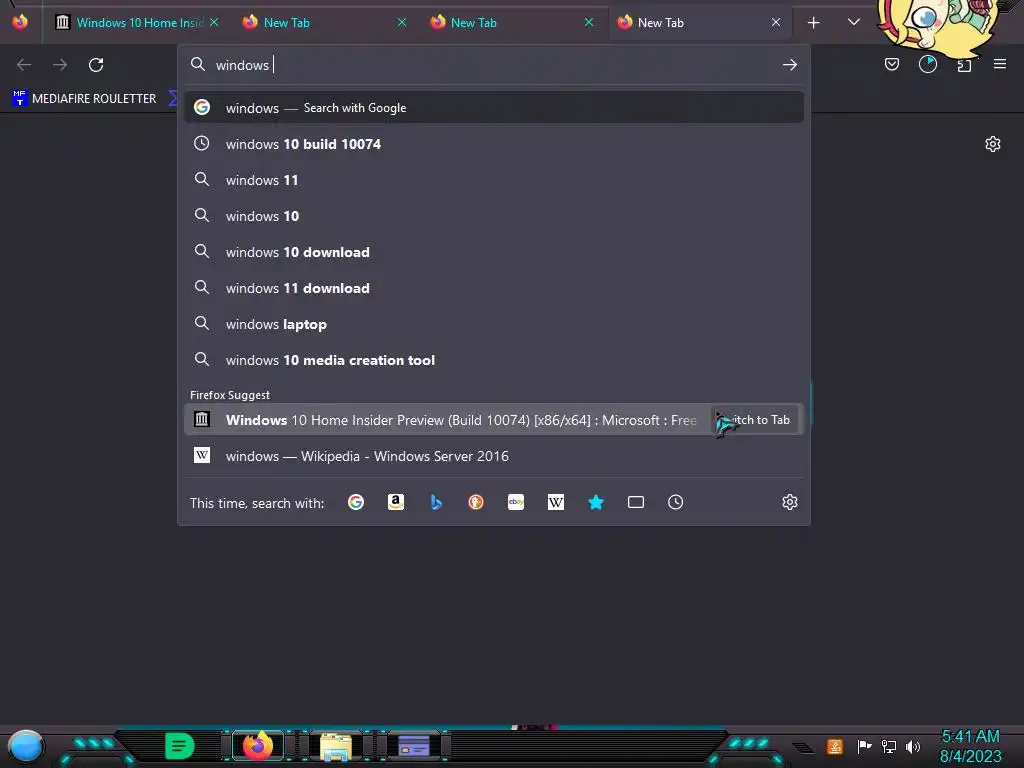The height and width of the screenshot is (768, 1024).
Task: Open the clock showing 5:41 AM
Action: (970, 746)
